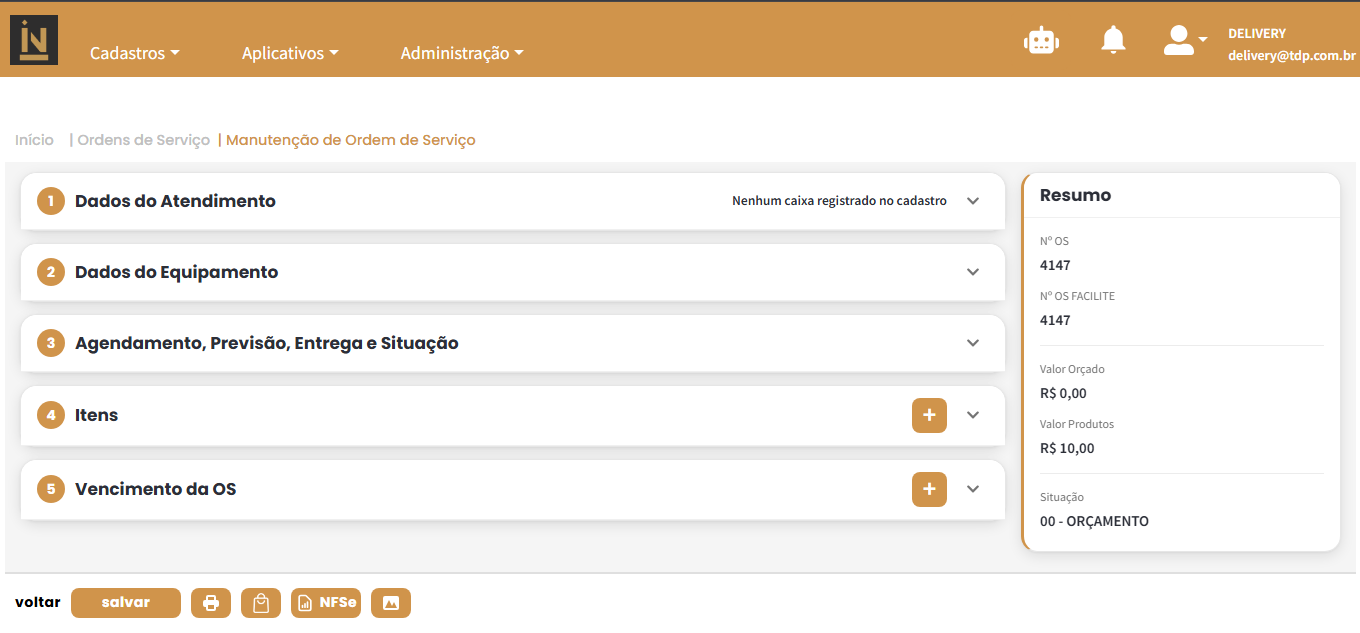Click the 4147 value under Nº OS FACILITE

(x=1055, y=320)
